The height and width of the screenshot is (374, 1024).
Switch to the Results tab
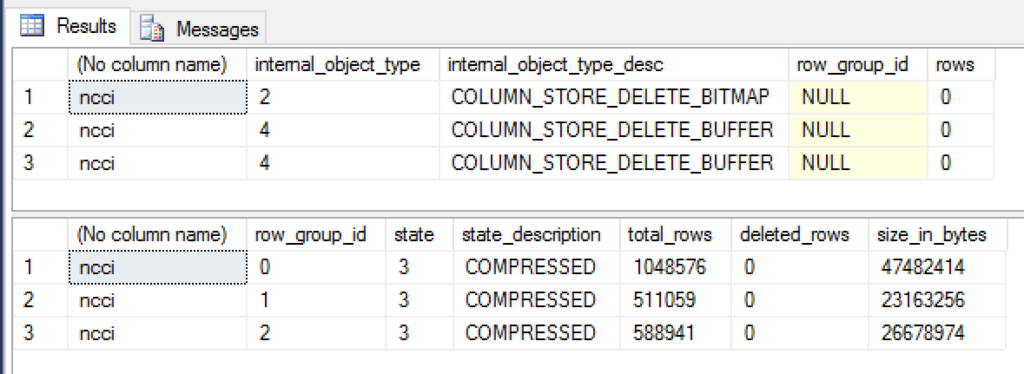point(69,26)
